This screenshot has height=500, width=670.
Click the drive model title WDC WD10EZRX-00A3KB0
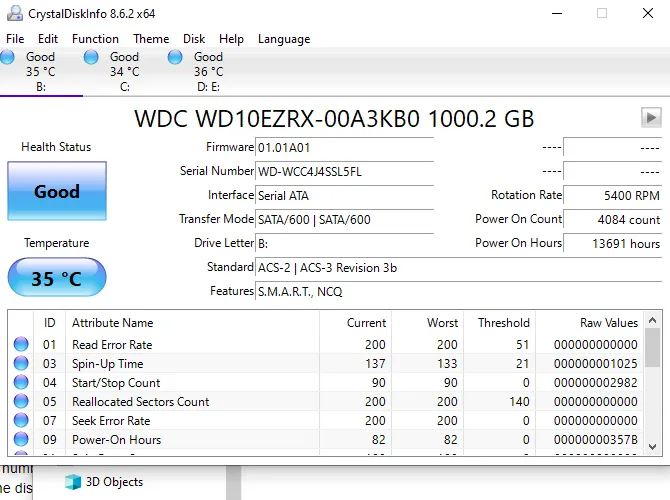pyautogui.click(x=334, y=118)
